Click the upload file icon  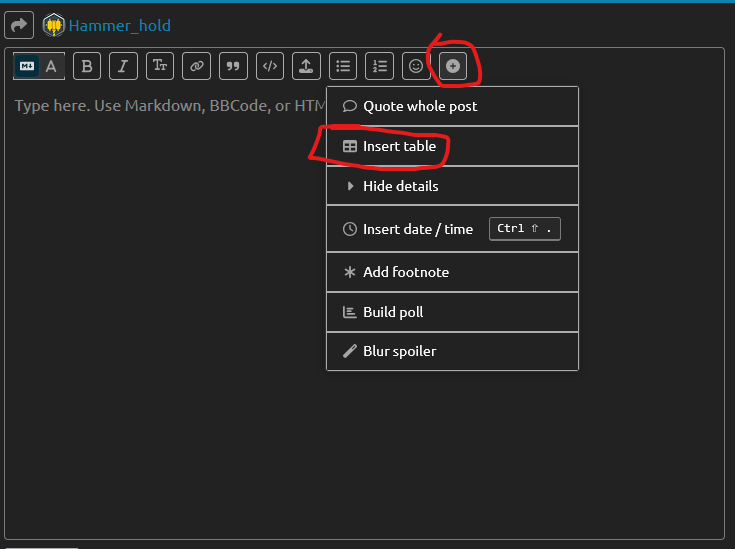[x=306, y=66]
